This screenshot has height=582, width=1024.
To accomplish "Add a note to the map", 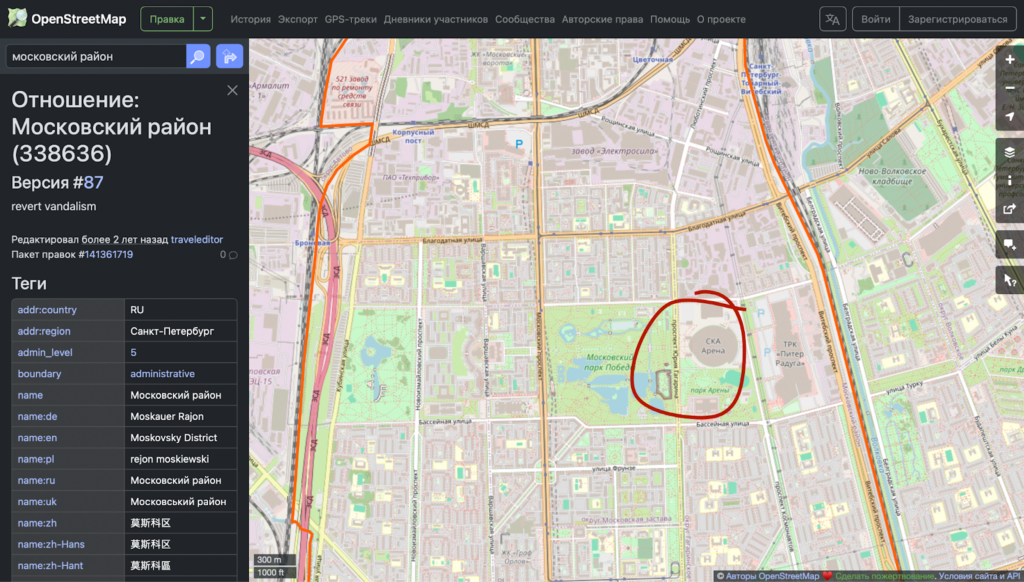I will point(1010,245).
